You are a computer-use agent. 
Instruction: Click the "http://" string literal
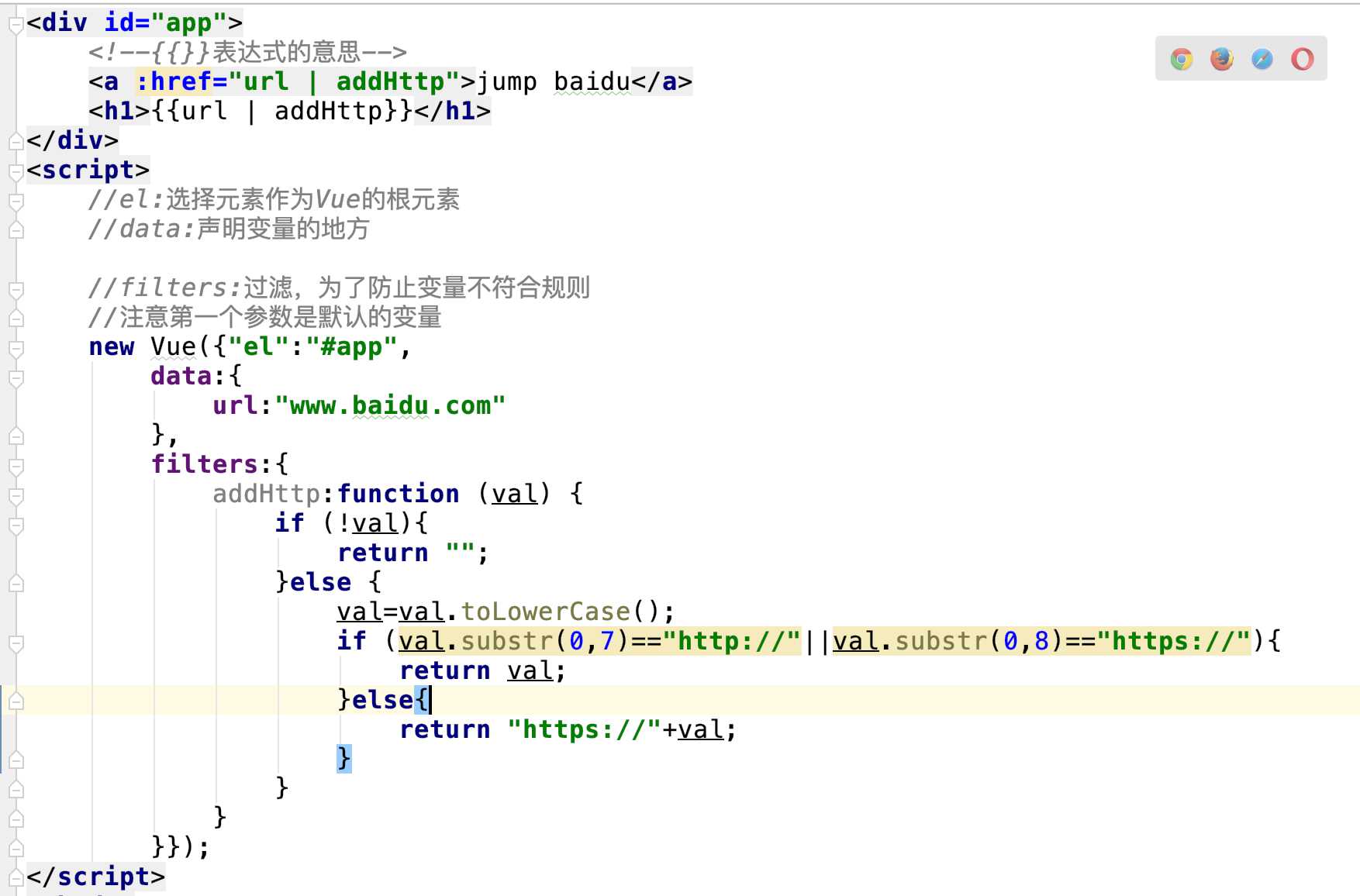pyautogui.click(x=731, y=641)
